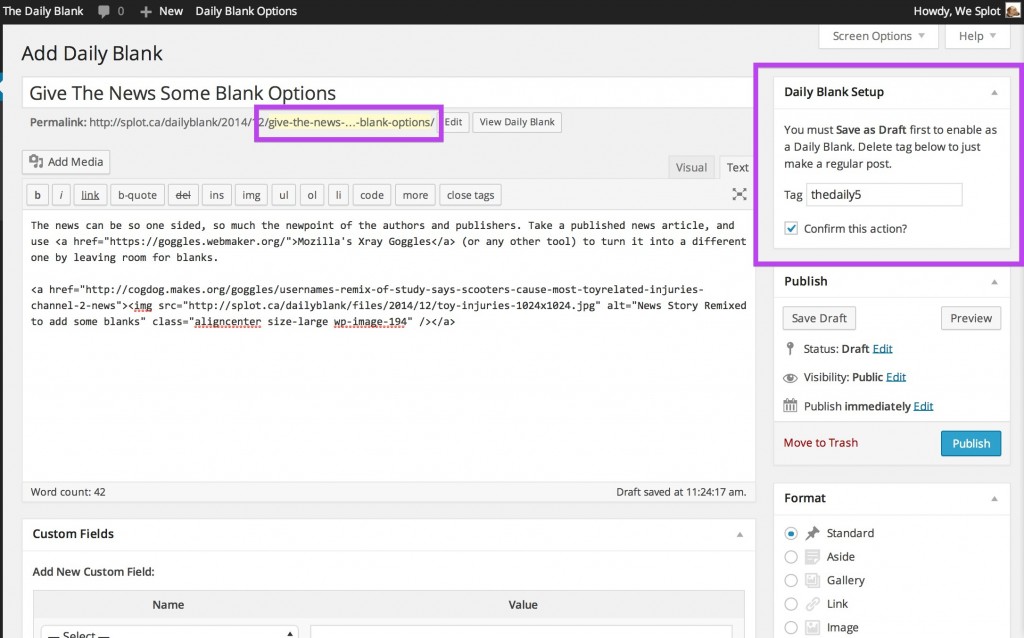Collapse the Custom Fields panel

[x=738, y=534]
